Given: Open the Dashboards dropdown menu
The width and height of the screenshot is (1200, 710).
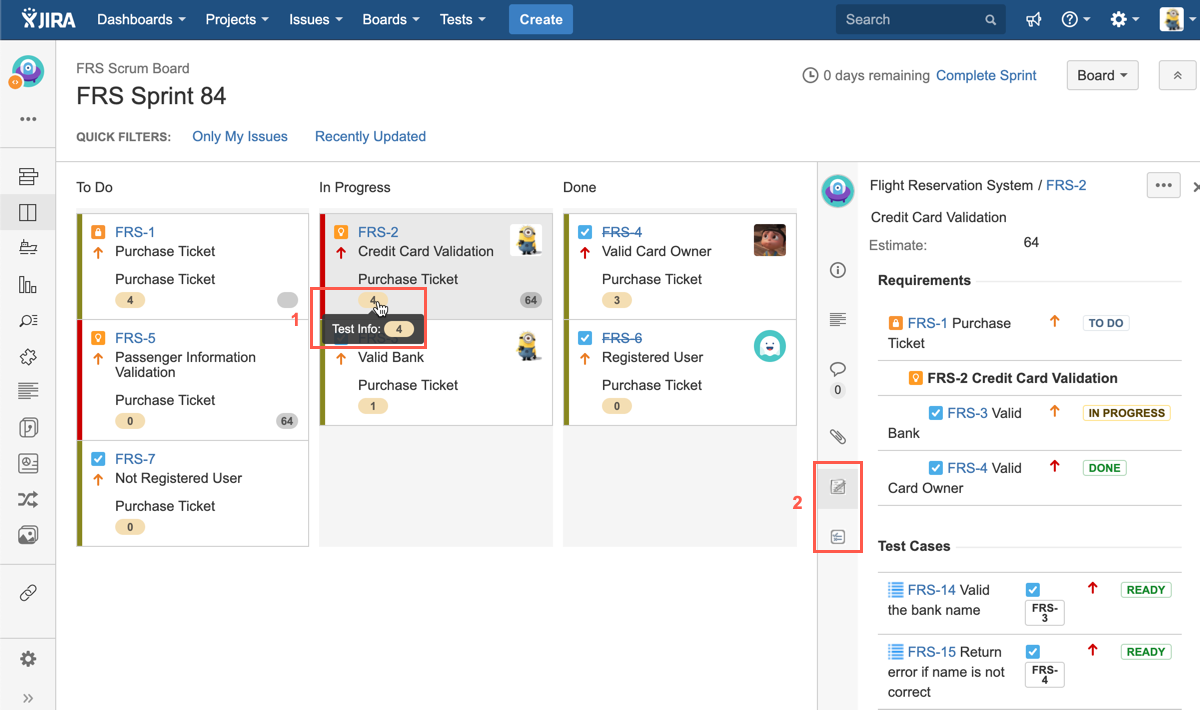Looking at the screenshot, I should [x=141, y=20].
